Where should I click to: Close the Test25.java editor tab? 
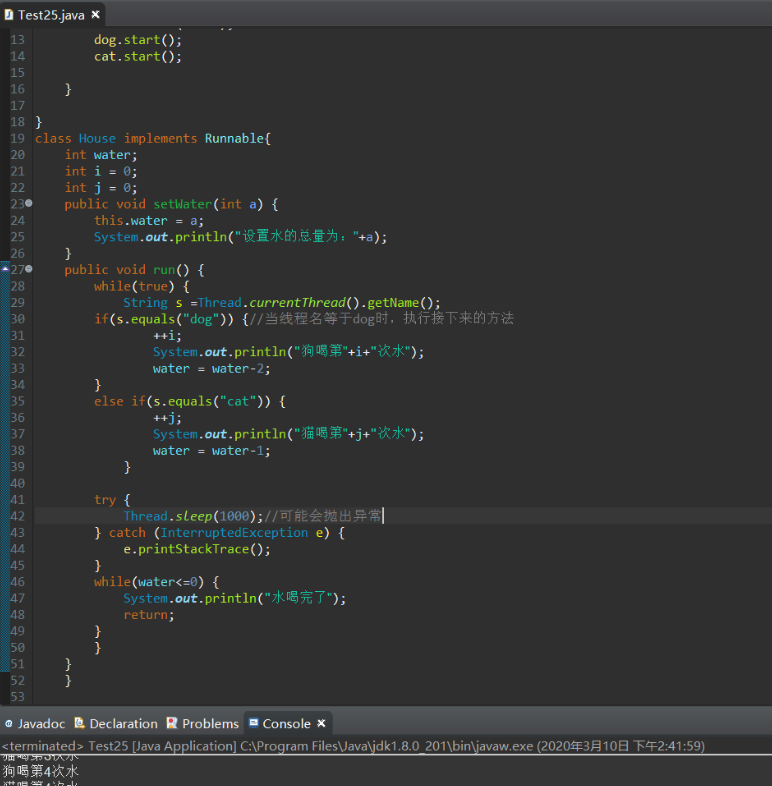click(95, 15)
